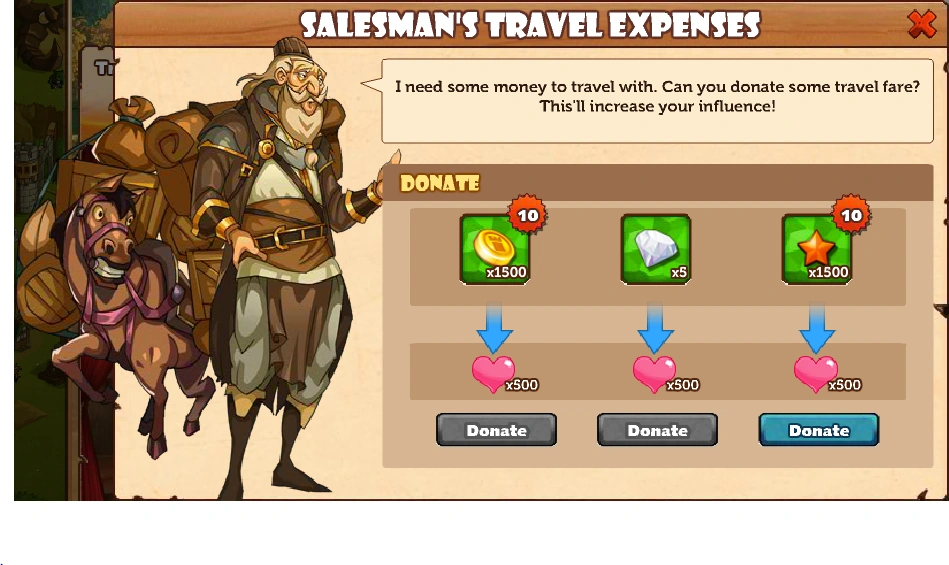Image resolution: width=949 pixels, height=565 pixels.
Task: Click the red 10 badge on coin icon
Action: [528, 214]
